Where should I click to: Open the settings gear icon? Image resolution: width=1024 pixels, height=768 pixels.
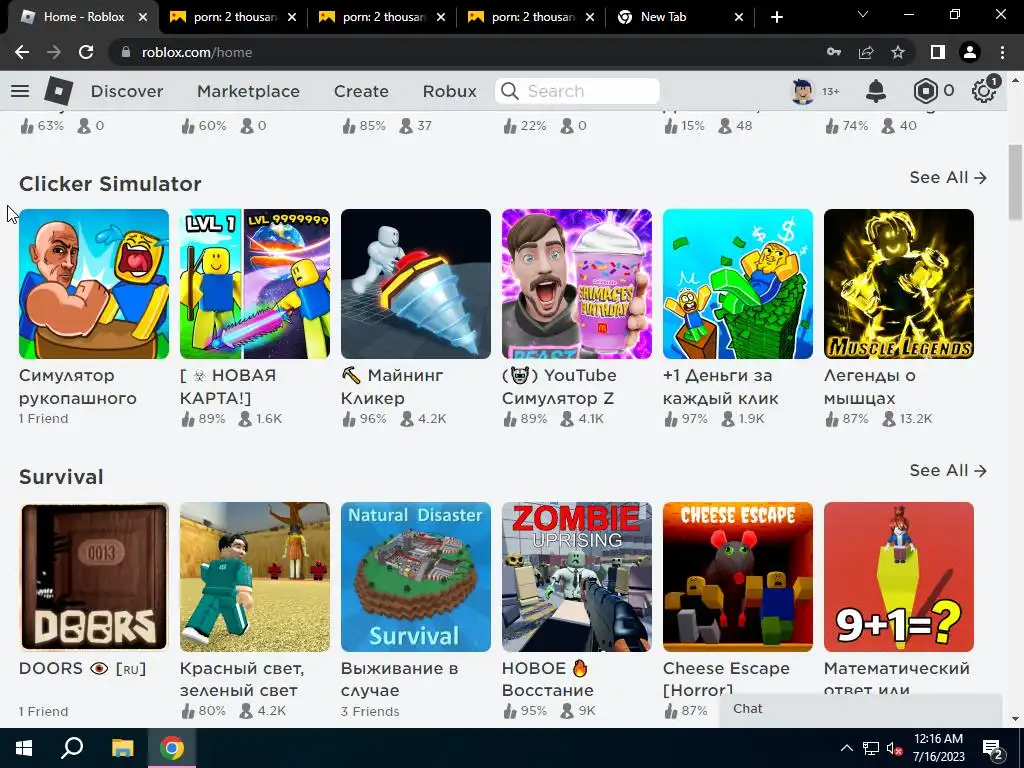984,91
